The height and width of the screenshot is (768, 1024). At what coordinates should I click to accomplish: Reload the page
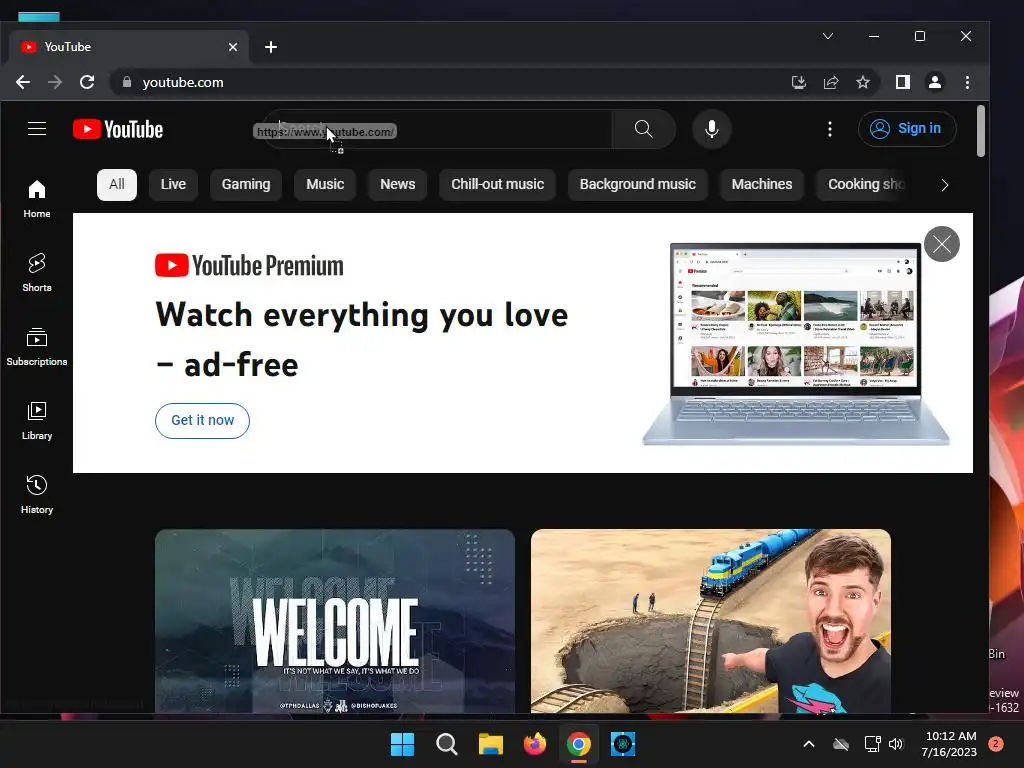(87, 82)
